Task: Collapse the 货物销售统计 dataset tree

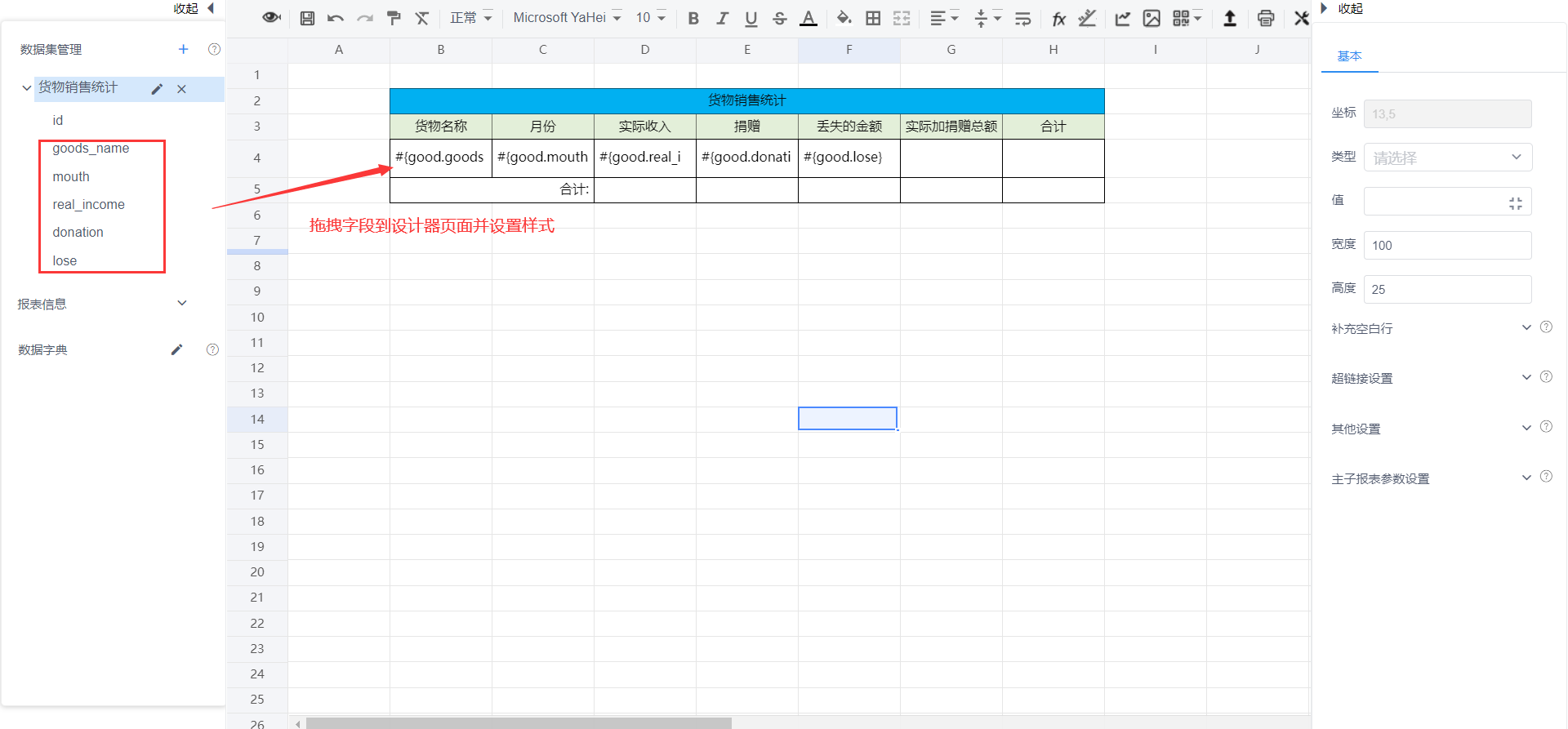Action: pyautogui.click(x=27, y=87)
